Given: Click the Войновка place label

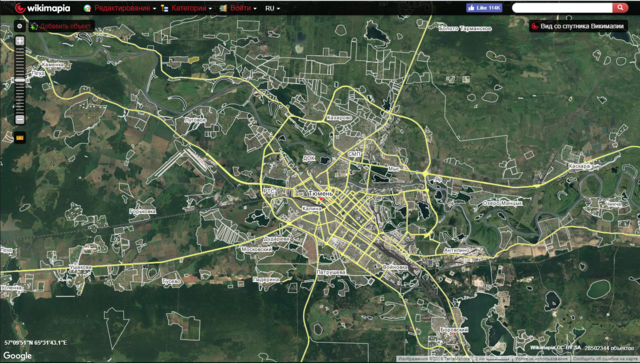Looking at the screenshot, I should click(395, 267).
